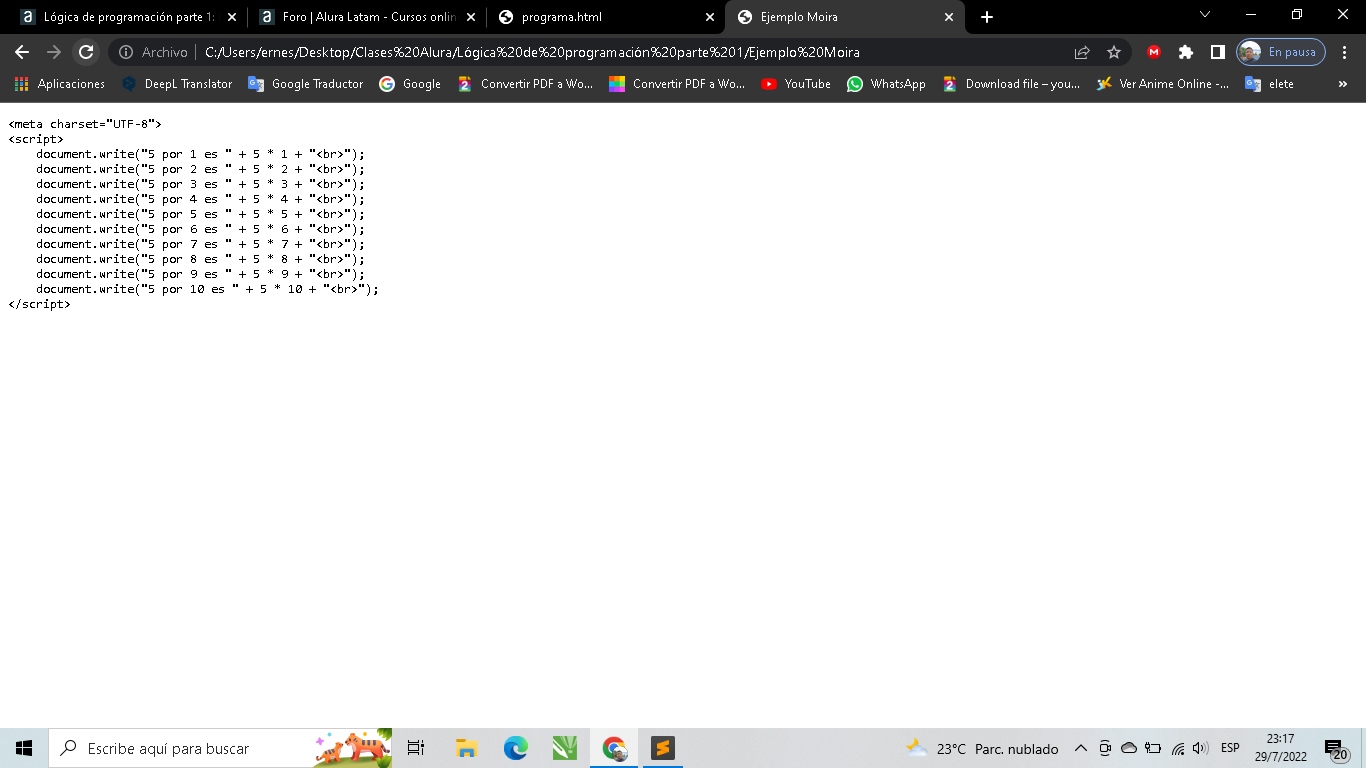Switch to Google Chrome in the taskbar

coord(613,748)
